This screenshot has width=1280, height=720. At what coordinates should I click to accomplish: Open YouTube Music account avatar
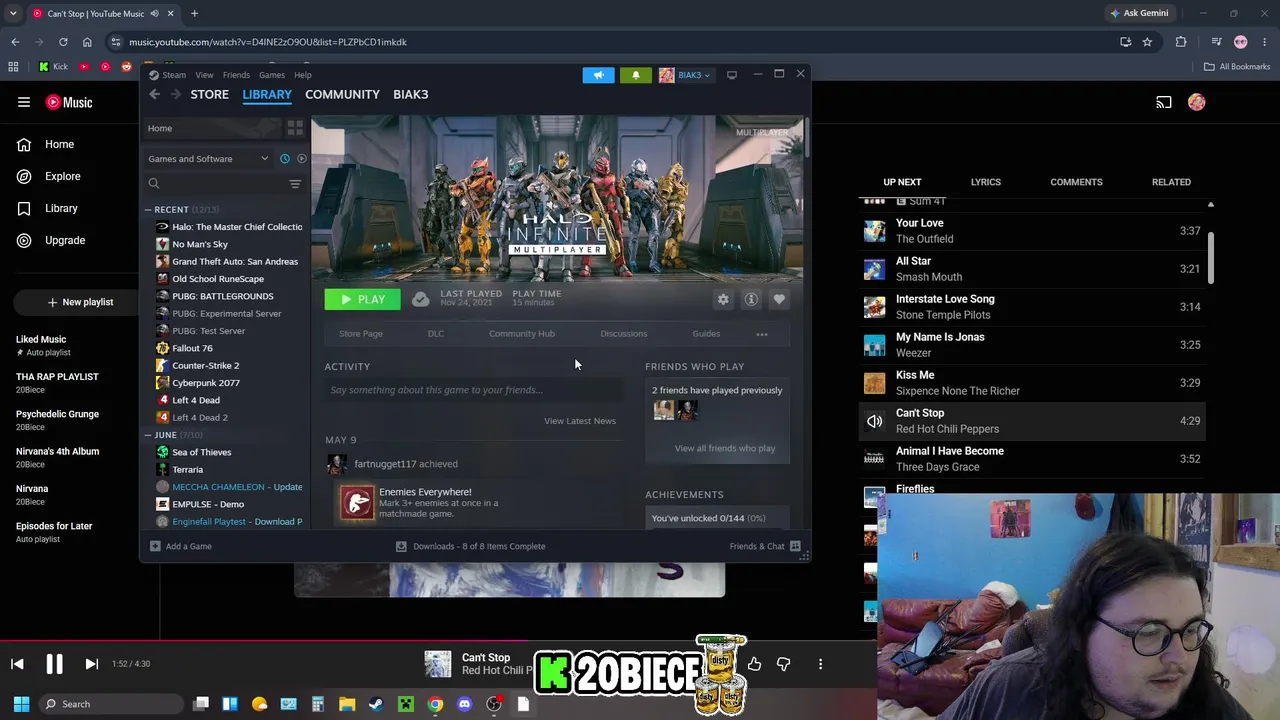(x=1196, y=102)
